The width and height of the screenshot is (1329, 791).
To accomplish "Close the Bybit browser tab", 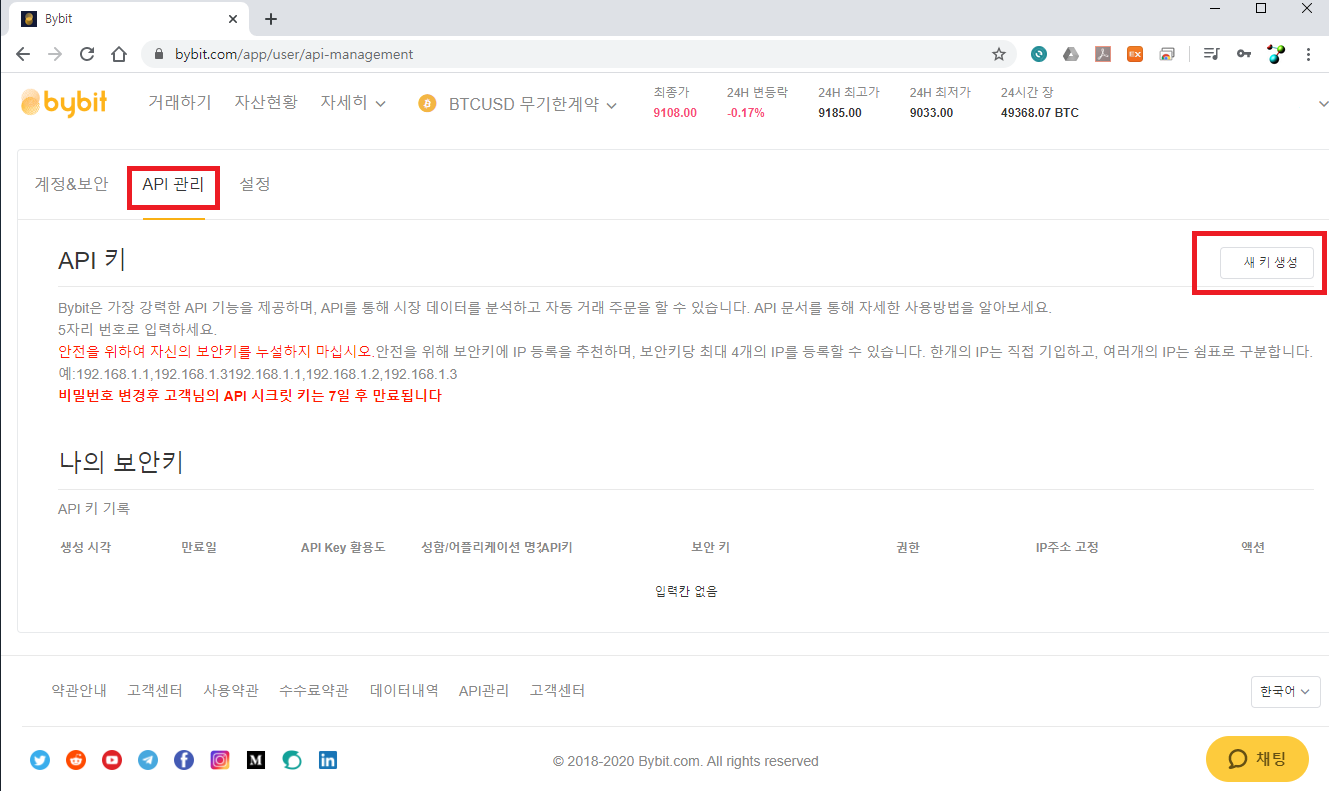I will click(x=233, y=19).
